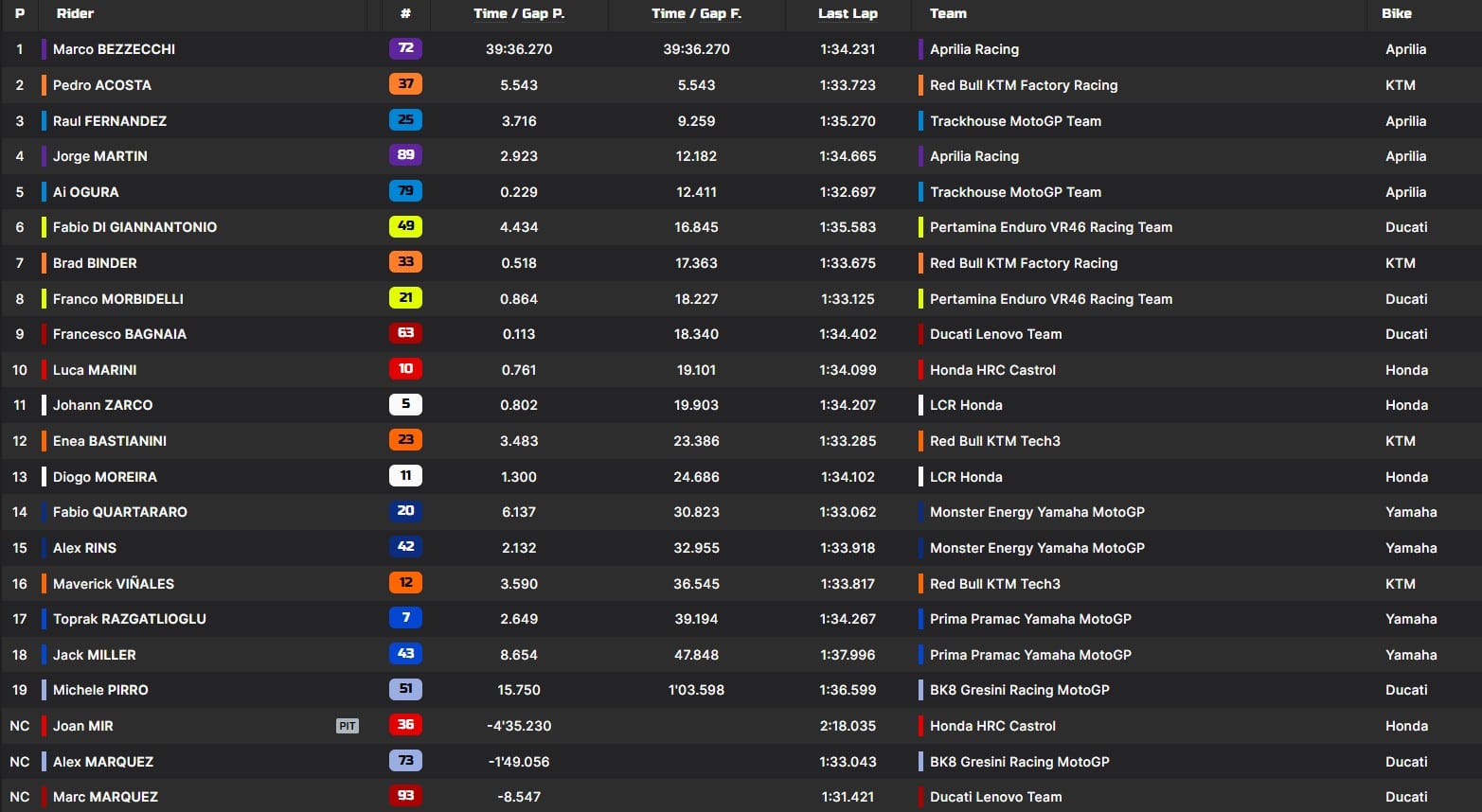Click Ai Ogura's last lap time 1:32.697

848,192
